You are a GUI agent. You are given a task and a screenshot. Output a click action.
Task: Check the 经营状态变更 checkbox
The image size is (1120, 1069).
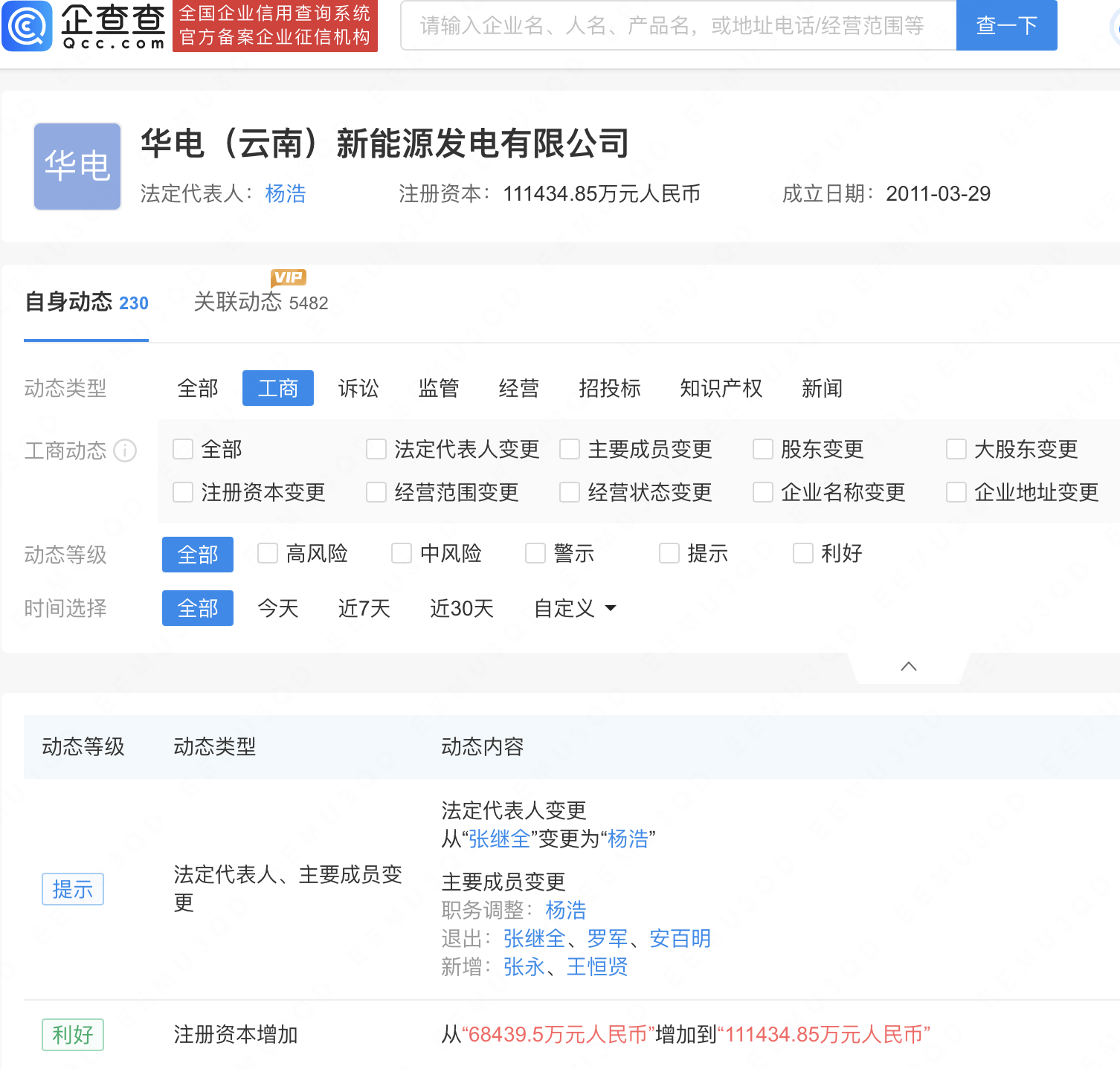[570, 492]
